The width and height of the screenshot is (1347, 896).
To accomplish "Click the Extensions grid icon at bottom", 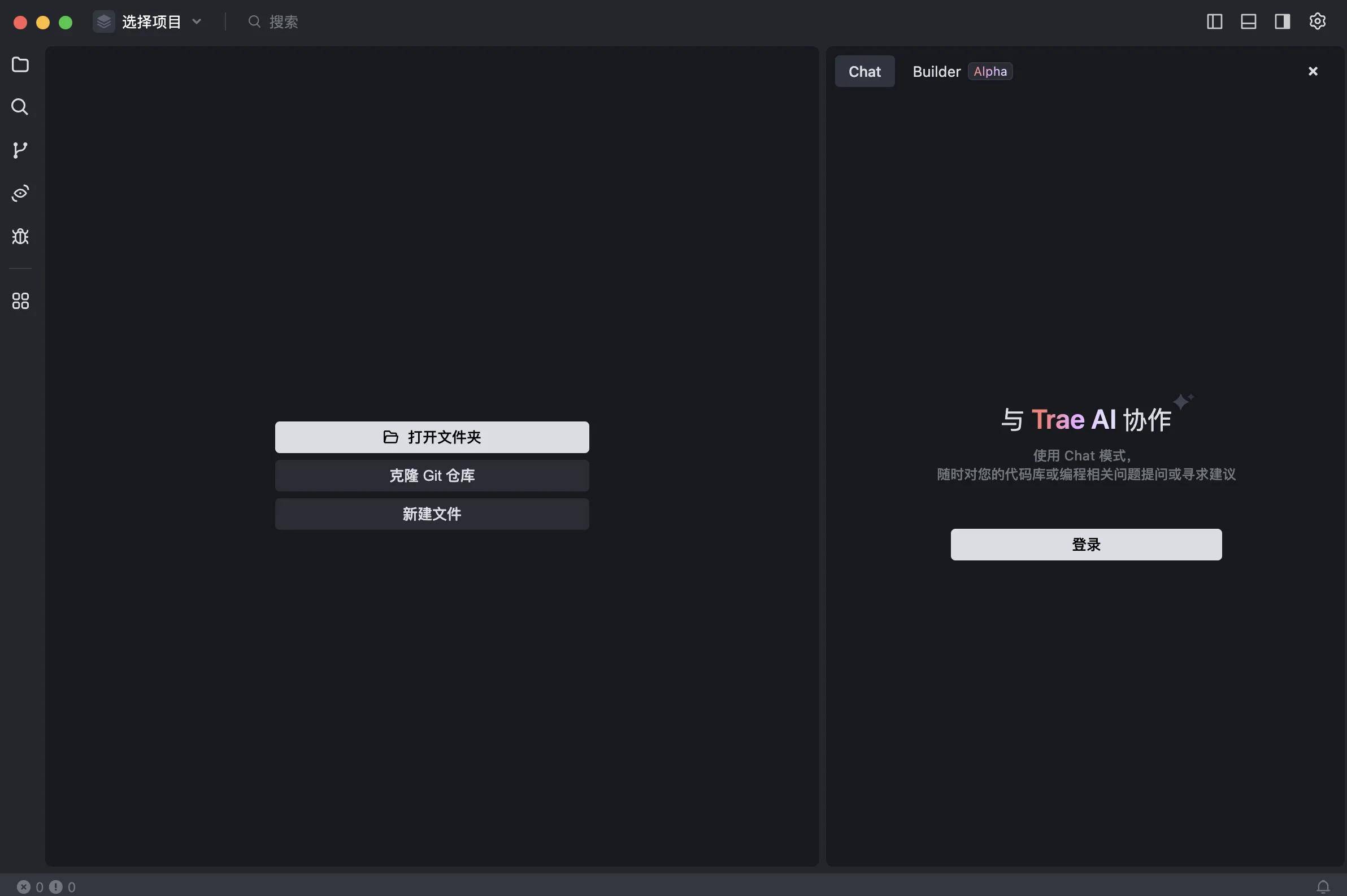I will pos(20,301).
